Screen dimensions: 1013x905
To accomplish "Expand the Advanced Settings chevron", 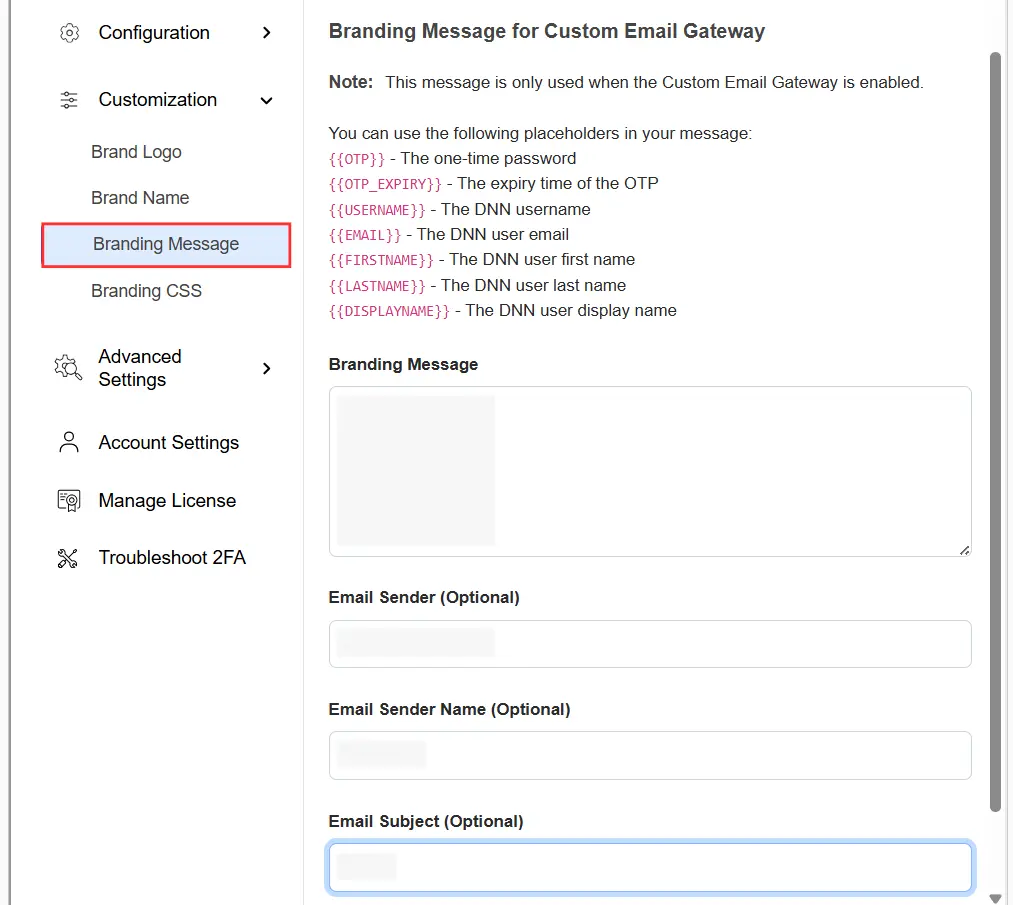I will click(x=266, y=368).
